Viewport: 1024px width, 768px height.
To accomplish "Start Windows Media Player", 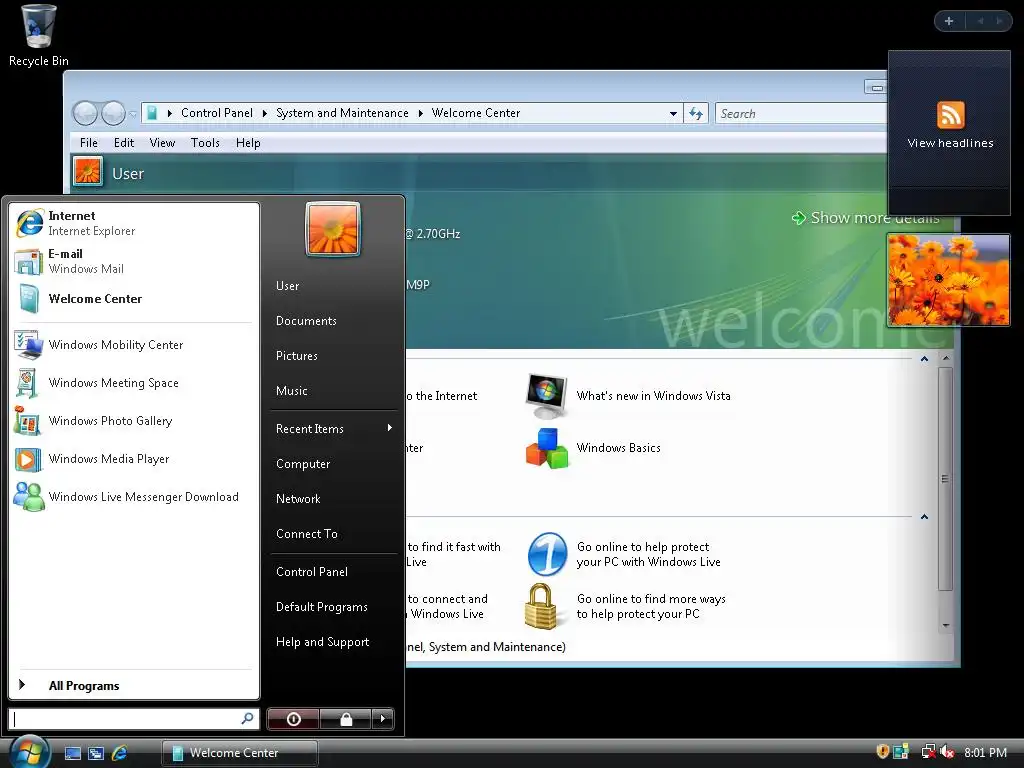I will click(x=134, y=458).
